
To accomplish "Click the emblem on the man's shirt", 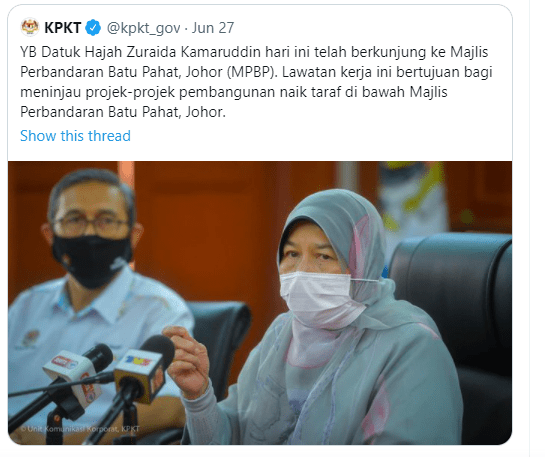I will pyautogui.click(x=30, y=338).
